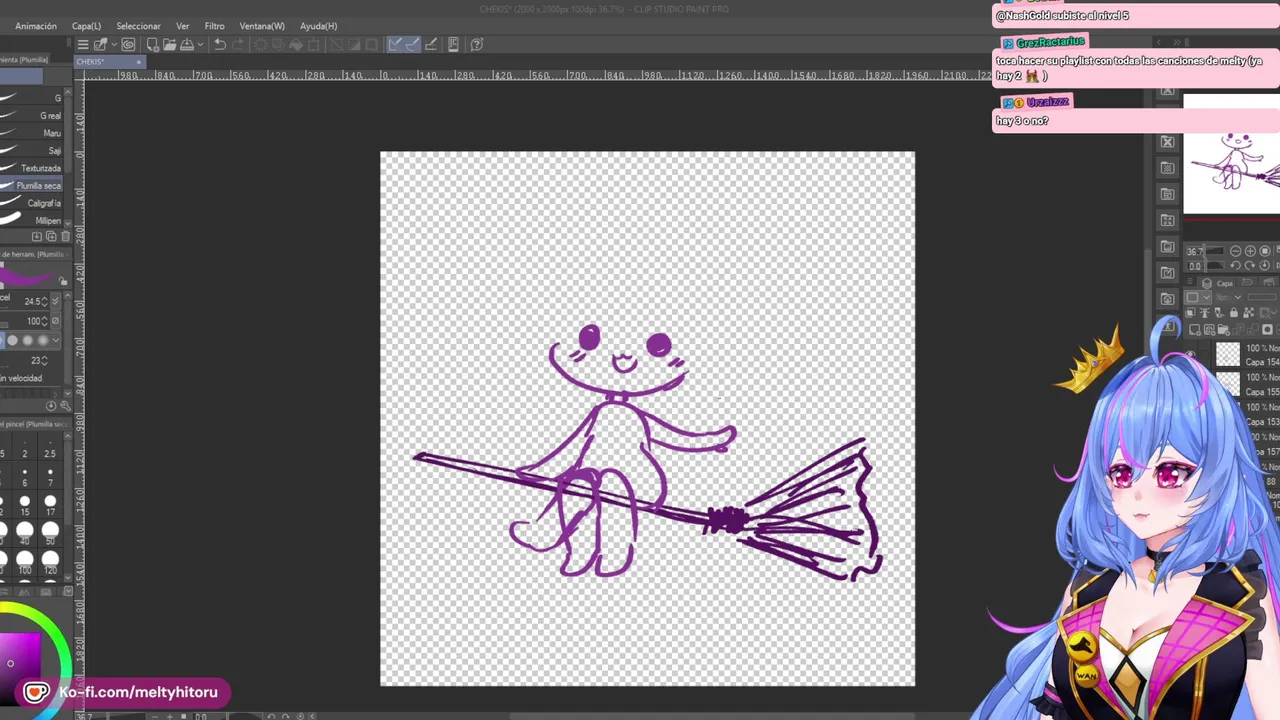This screenshot has width=1280, height=720.
Task: Open the smartphone connection icon
Action: tap(453, 44)
